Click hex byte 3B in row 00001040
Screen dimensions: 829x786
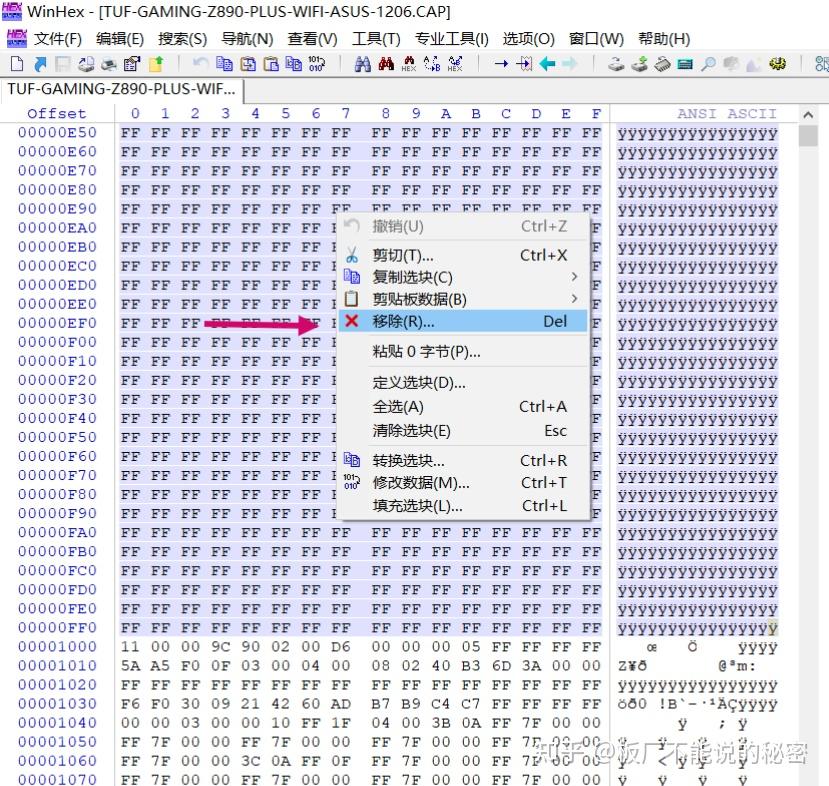(x=441, y=723)
